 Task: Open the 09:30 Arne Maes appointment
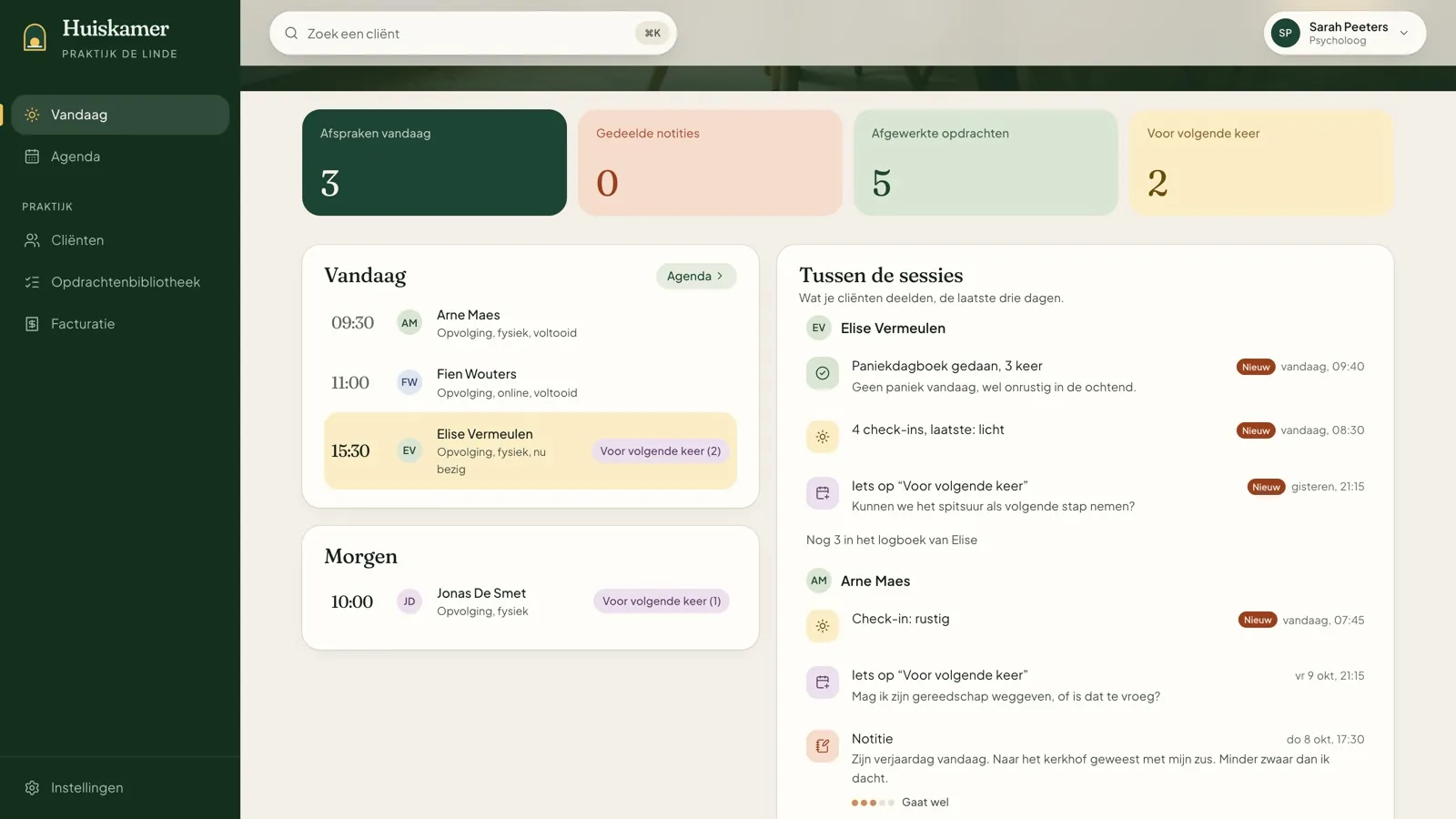pos(531,323)
